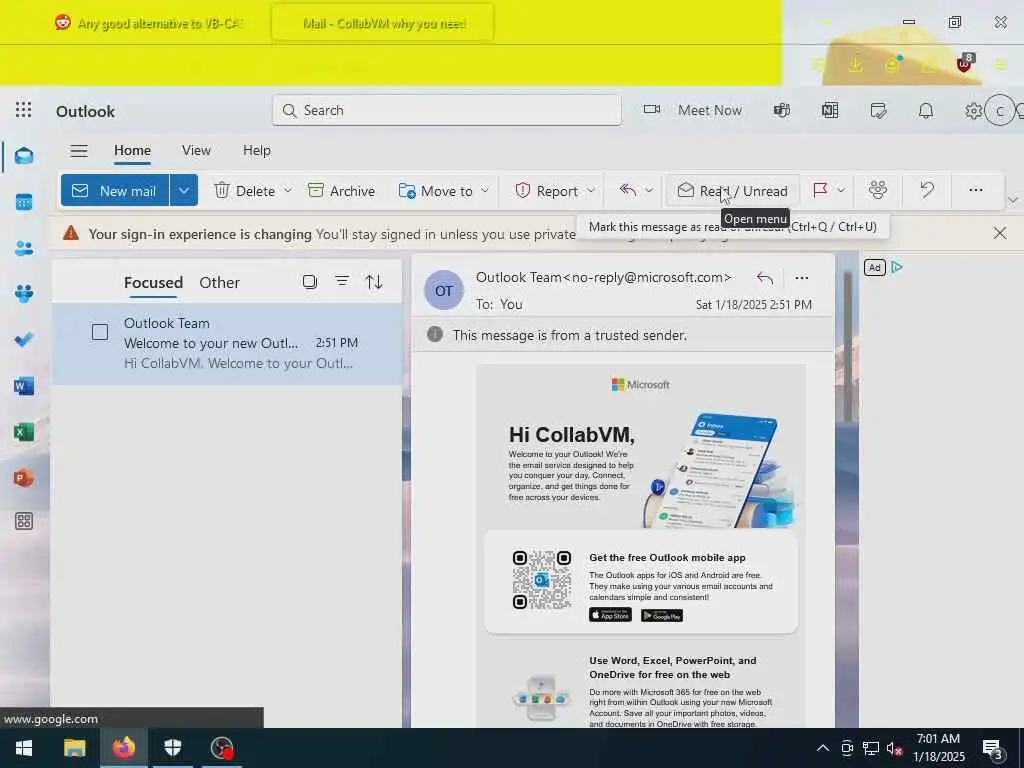Open Calendar in the left sidebar
Viewport: 1024px width, 768px height.
pos(24,202)
